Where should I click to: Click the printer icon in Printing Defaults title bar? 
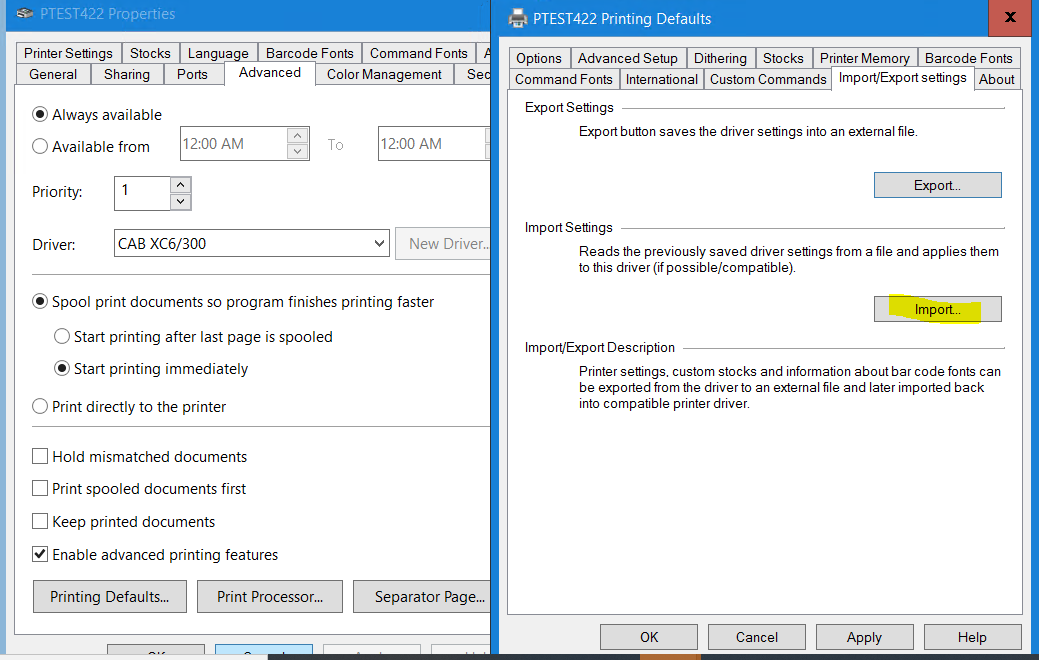click(517, 18)
